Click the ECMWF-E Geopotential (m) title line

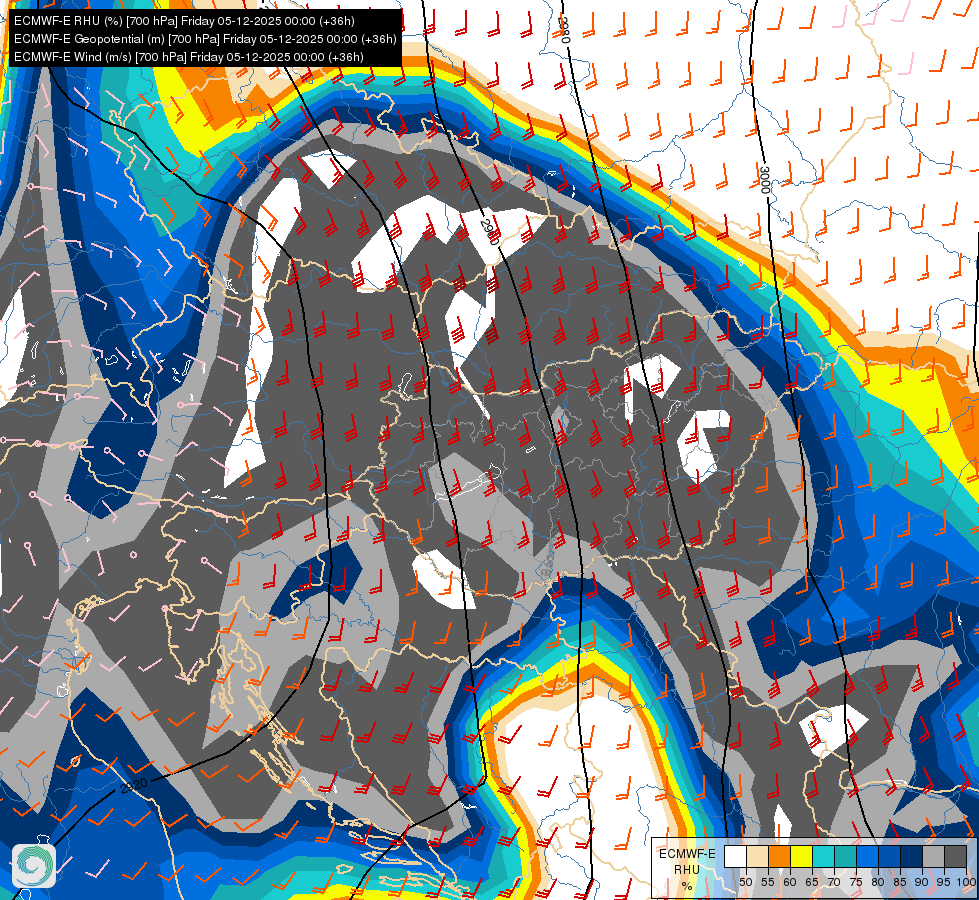coord(205,39)
